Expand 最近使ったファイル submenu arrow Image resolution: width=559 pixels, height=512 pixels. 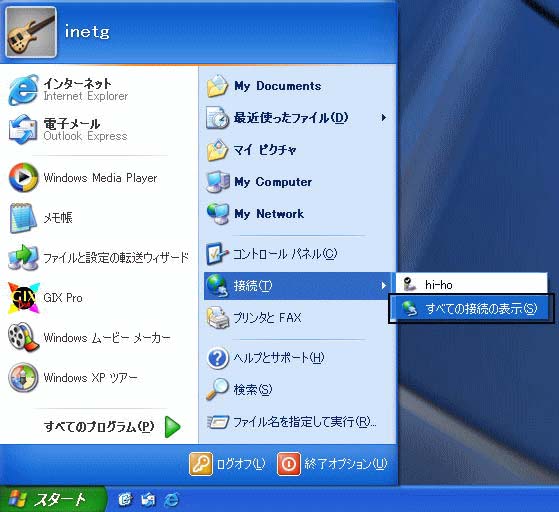click(384, 118)
